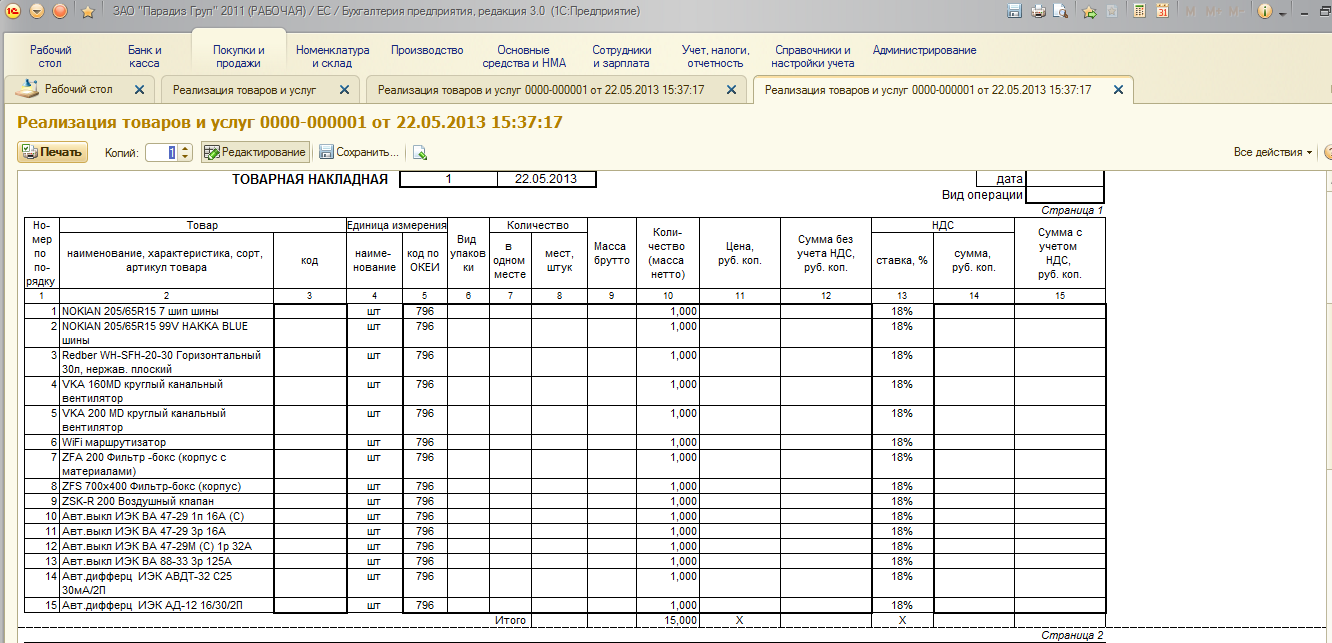
Task: Open the Покупки и продажи section
Action: (x=239, y=56)
